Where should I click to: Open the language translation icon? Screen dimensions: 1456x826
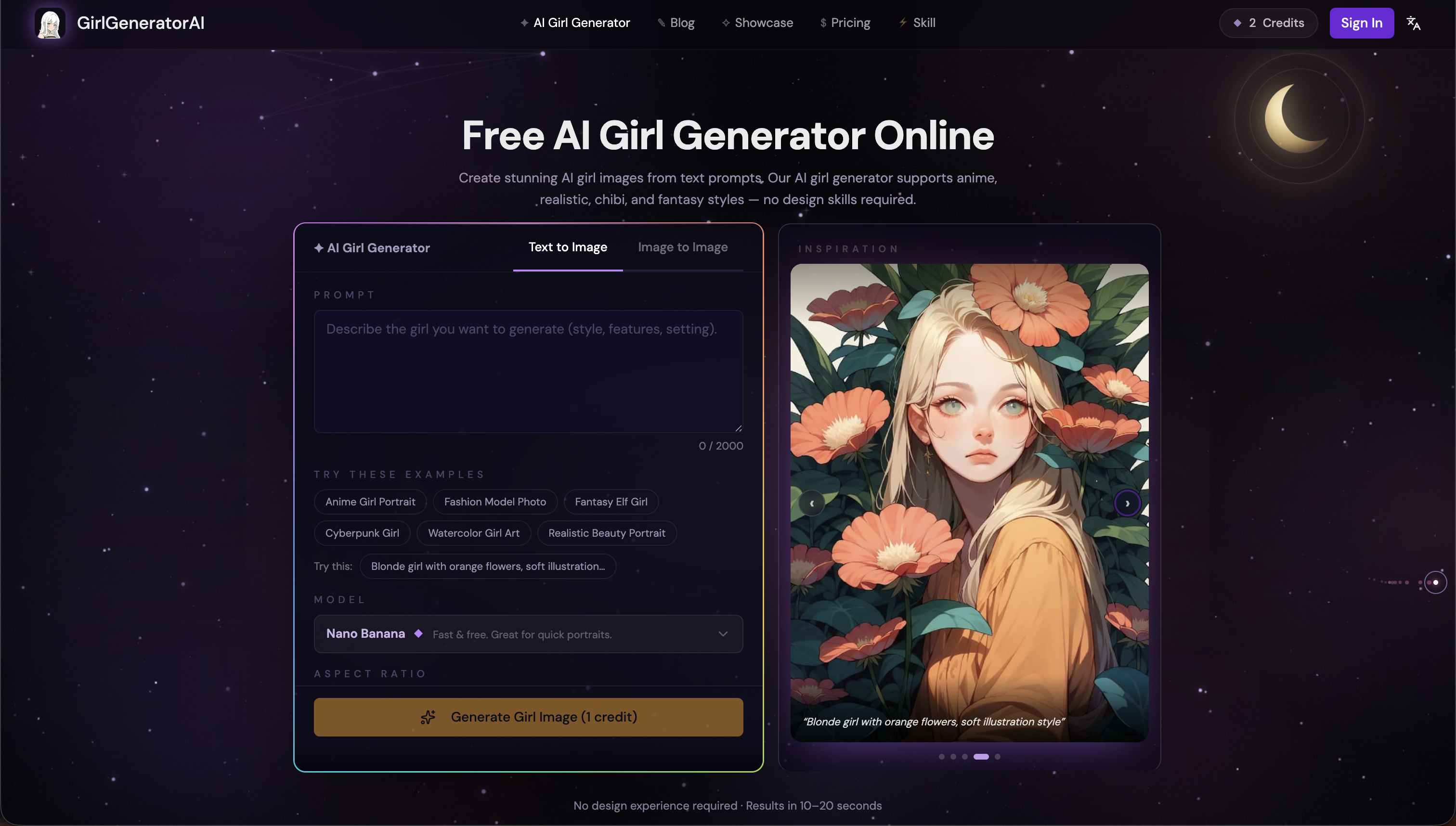[1414, 23]
